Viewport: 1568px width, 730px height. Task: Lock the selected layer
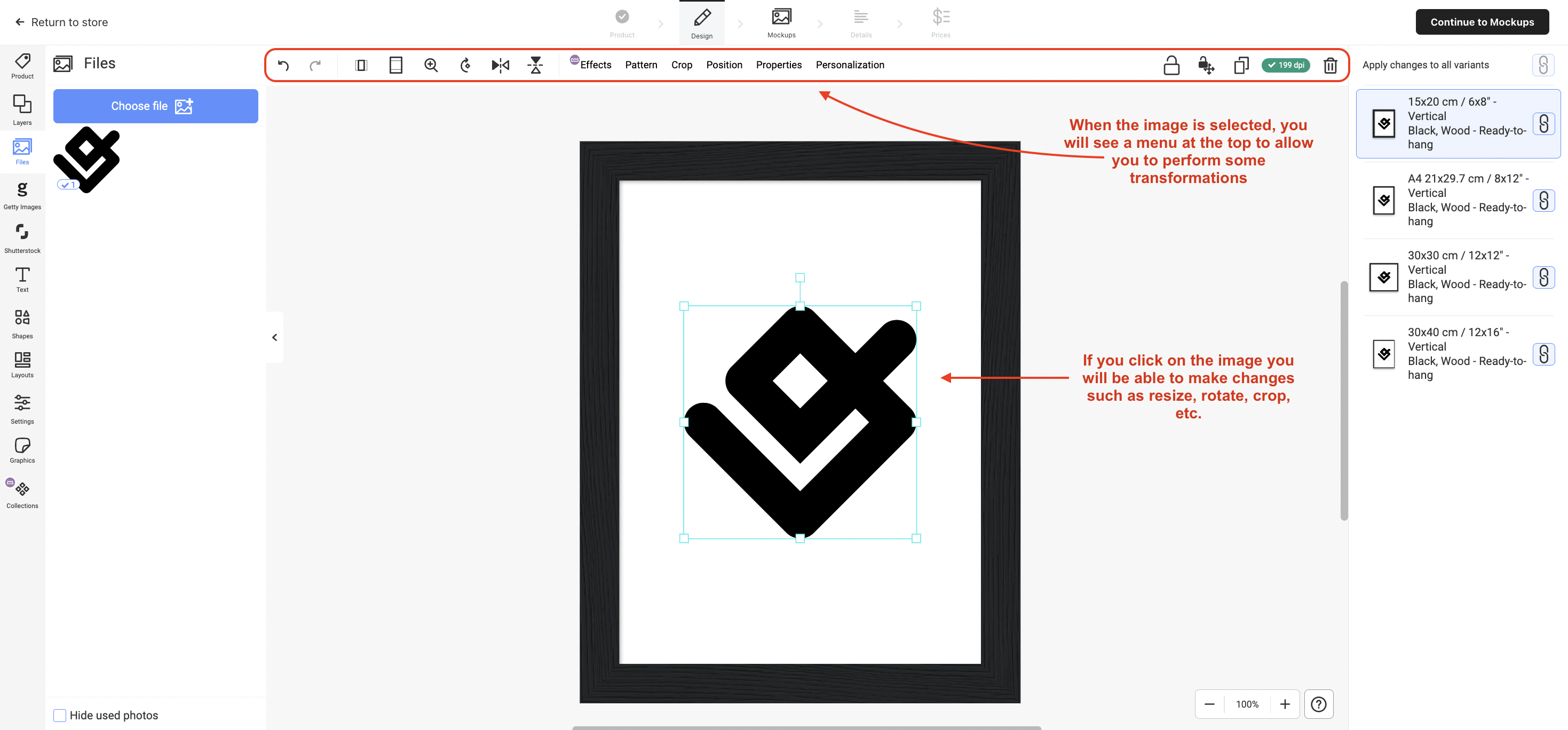(x=1171, y=65)
